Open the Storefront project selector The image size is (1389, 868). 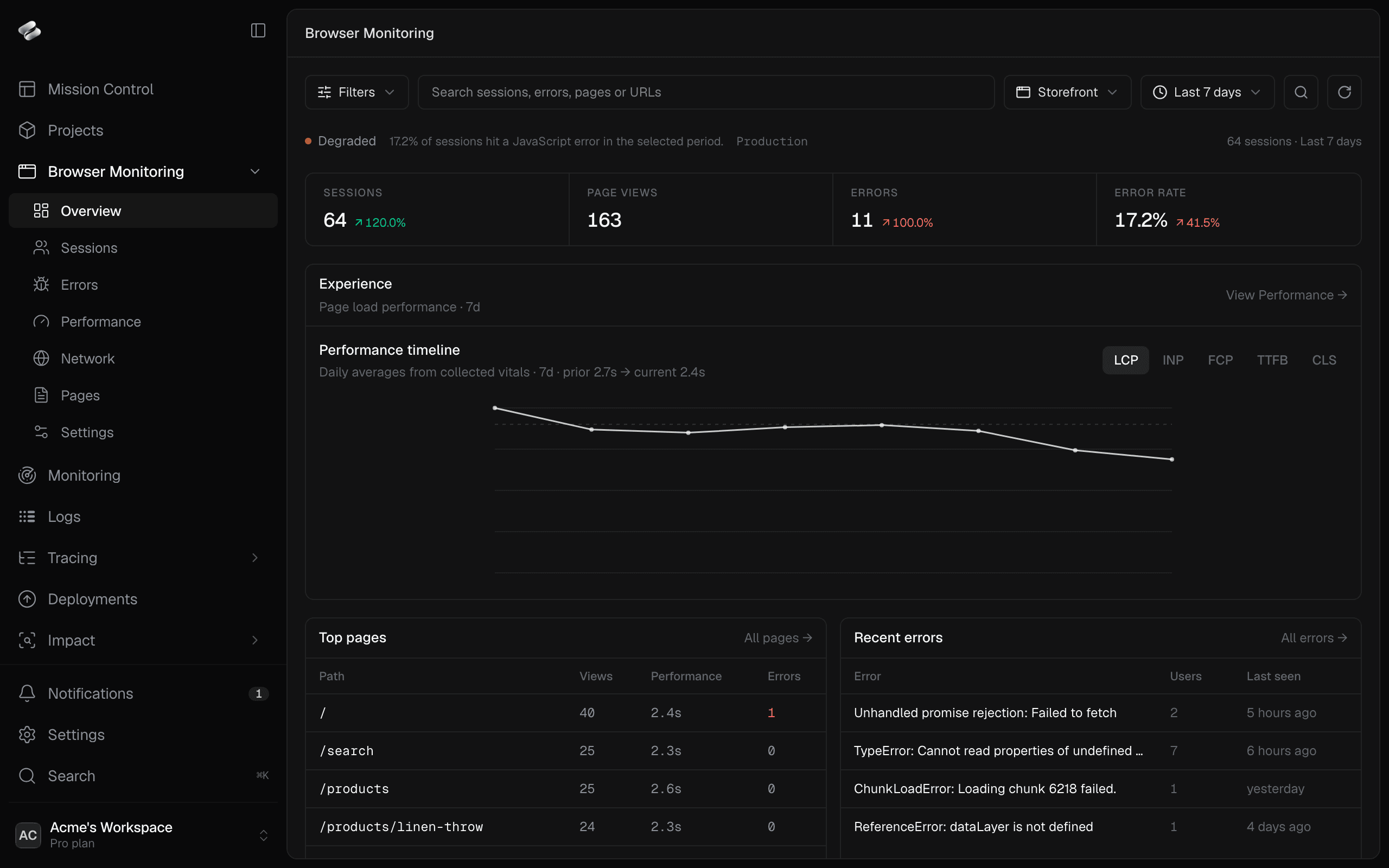coord(1067,92)
